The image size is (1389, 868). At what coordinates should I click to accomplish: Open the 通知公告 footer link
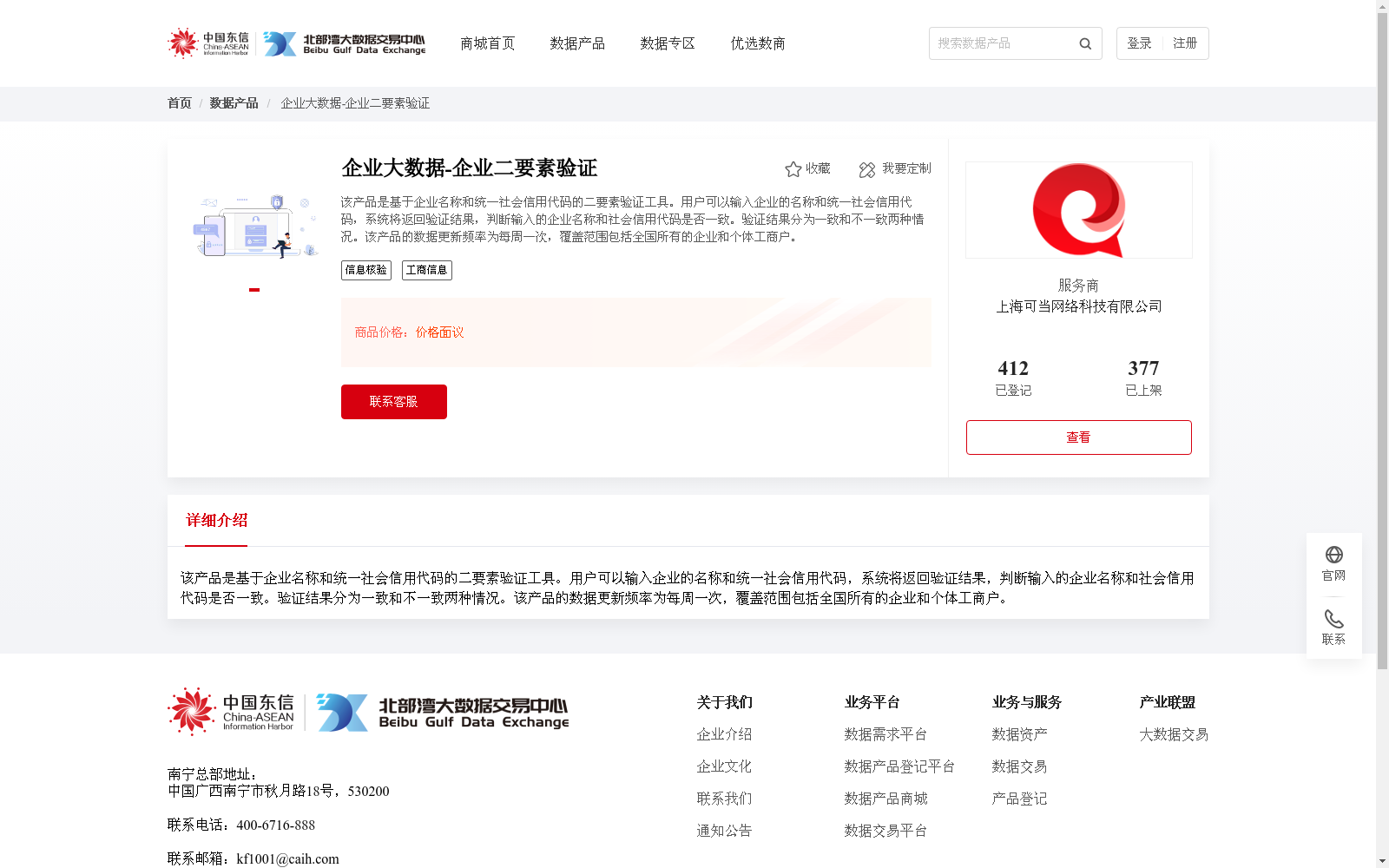pos(724,831)
